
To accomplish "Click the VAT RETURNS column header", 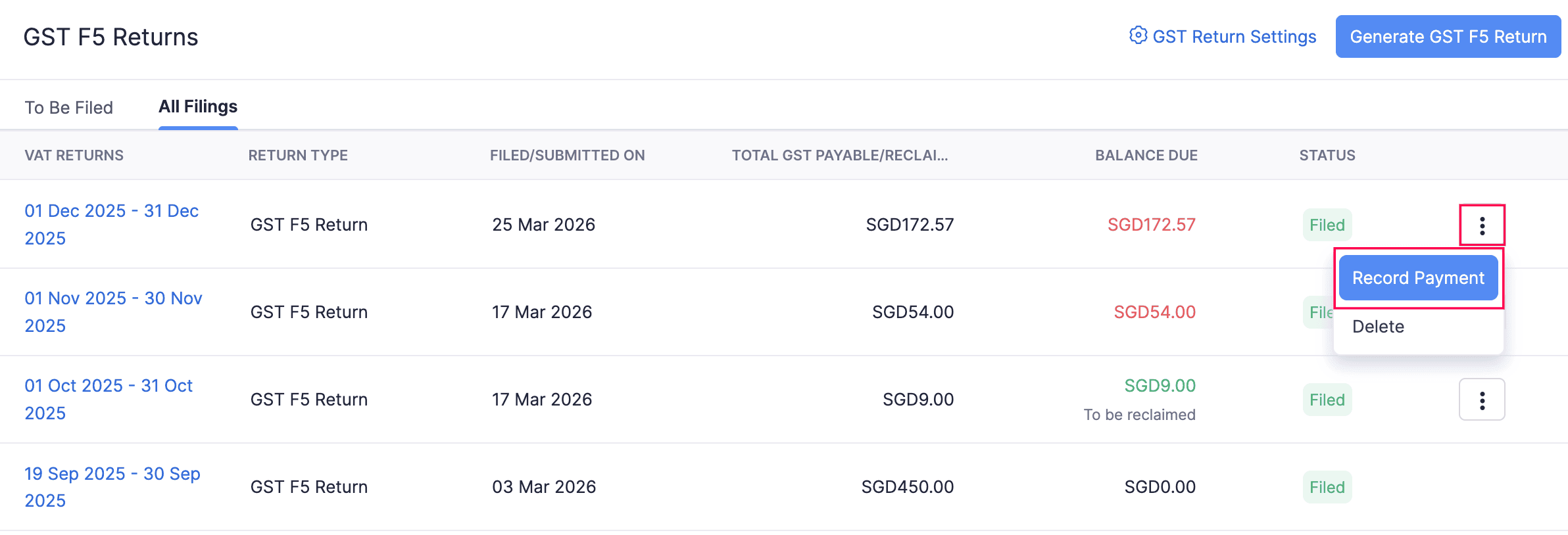I will tap(74, 155).
